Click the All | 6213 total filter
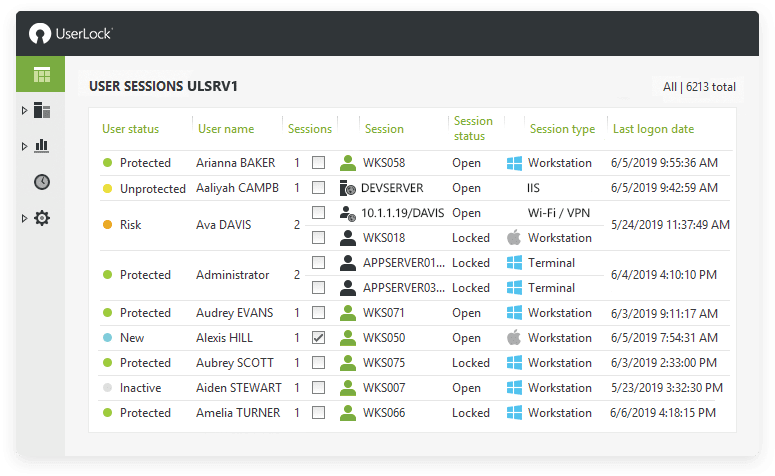 [699, 87]
